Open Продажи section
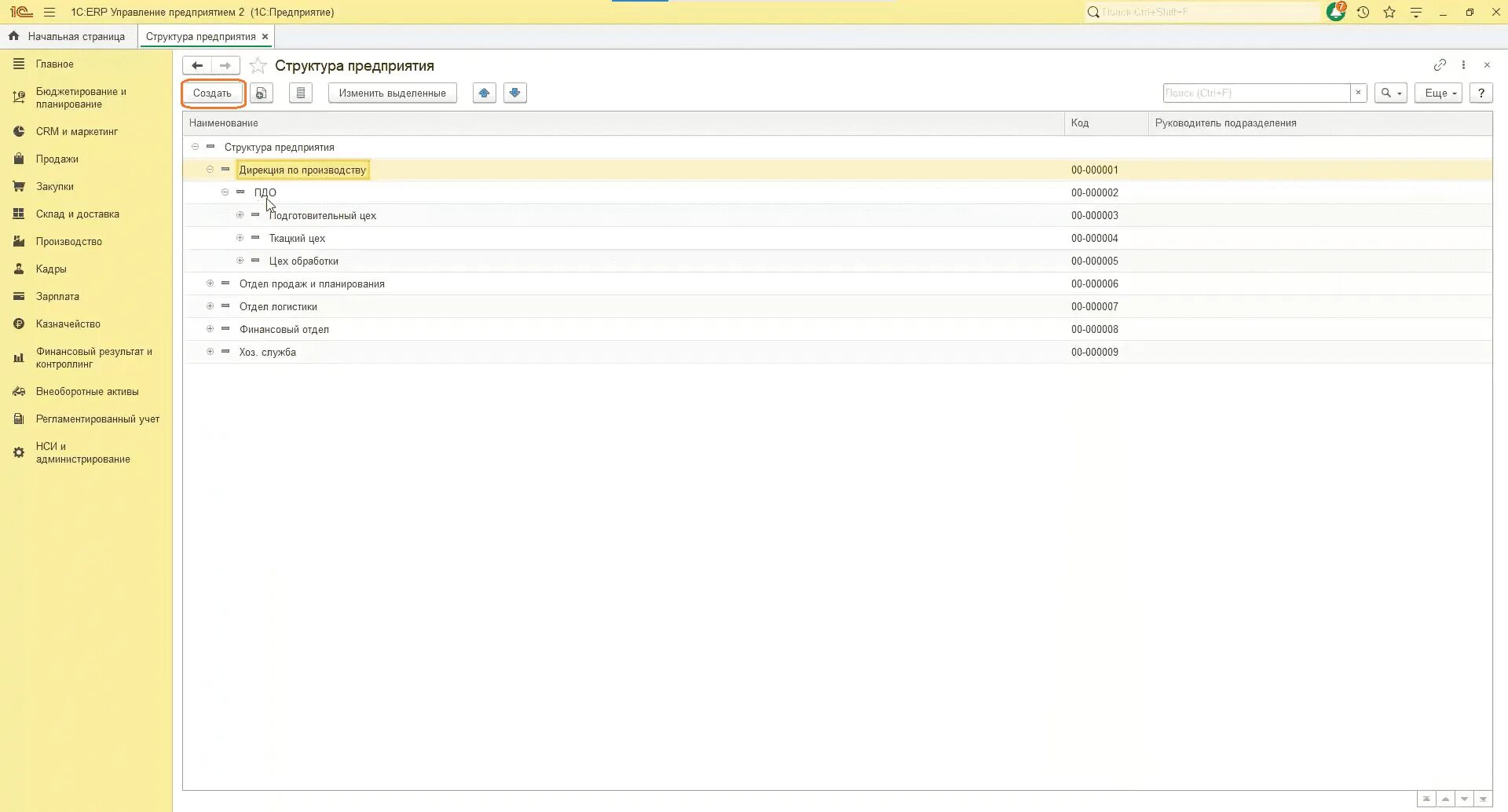This screenshot has width=1508, height=812. pos(57,159)
